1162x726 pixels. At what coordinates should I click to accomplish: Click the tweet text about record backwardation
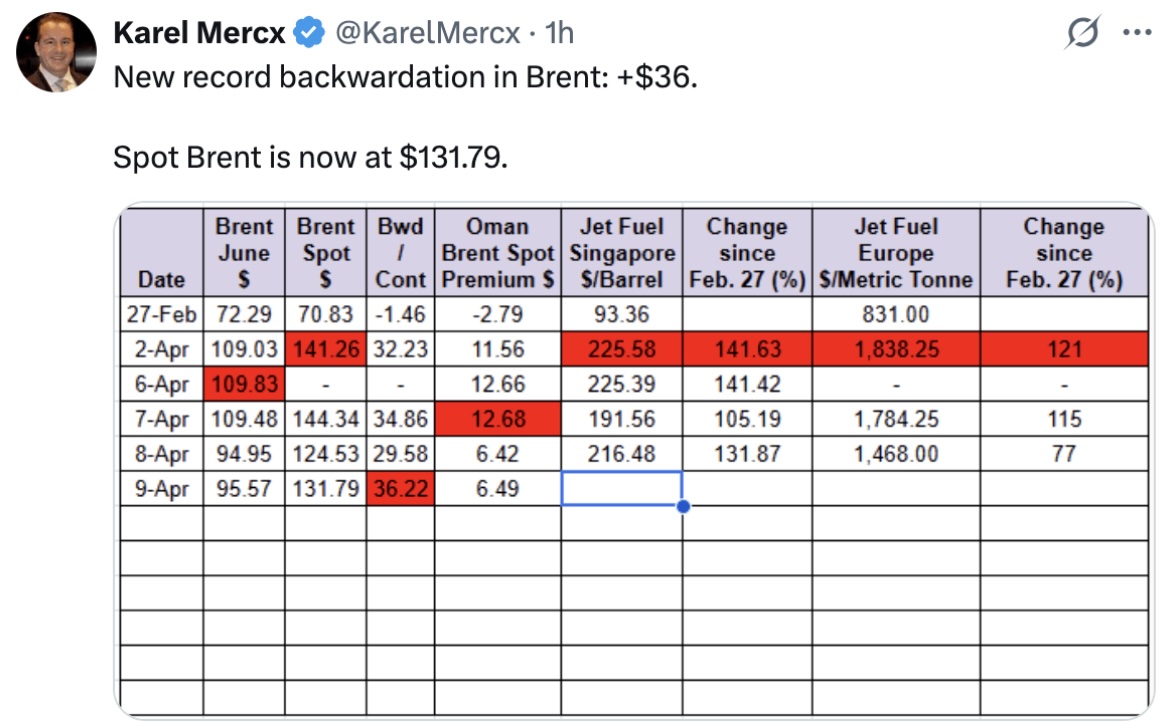coord(404,76)
